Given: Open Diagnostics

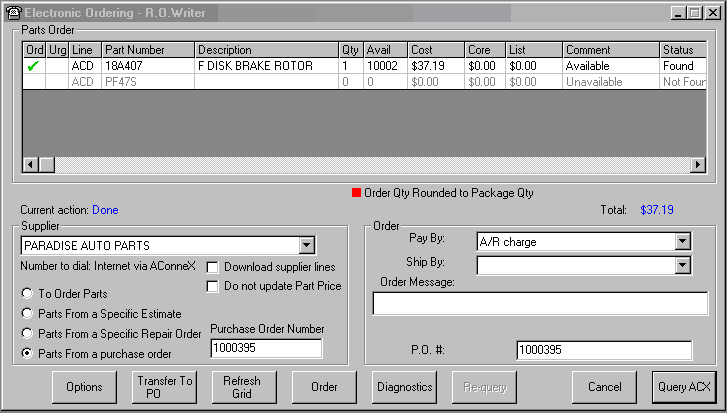Looking at the screenshot, I should click(x=404, y=386).
